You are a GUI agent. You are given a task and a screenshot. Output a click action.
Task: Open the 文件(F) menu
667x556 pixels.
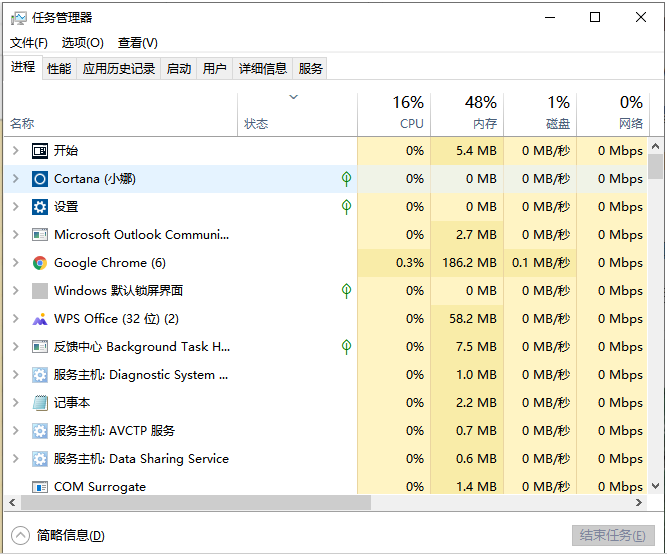[29, 43]
